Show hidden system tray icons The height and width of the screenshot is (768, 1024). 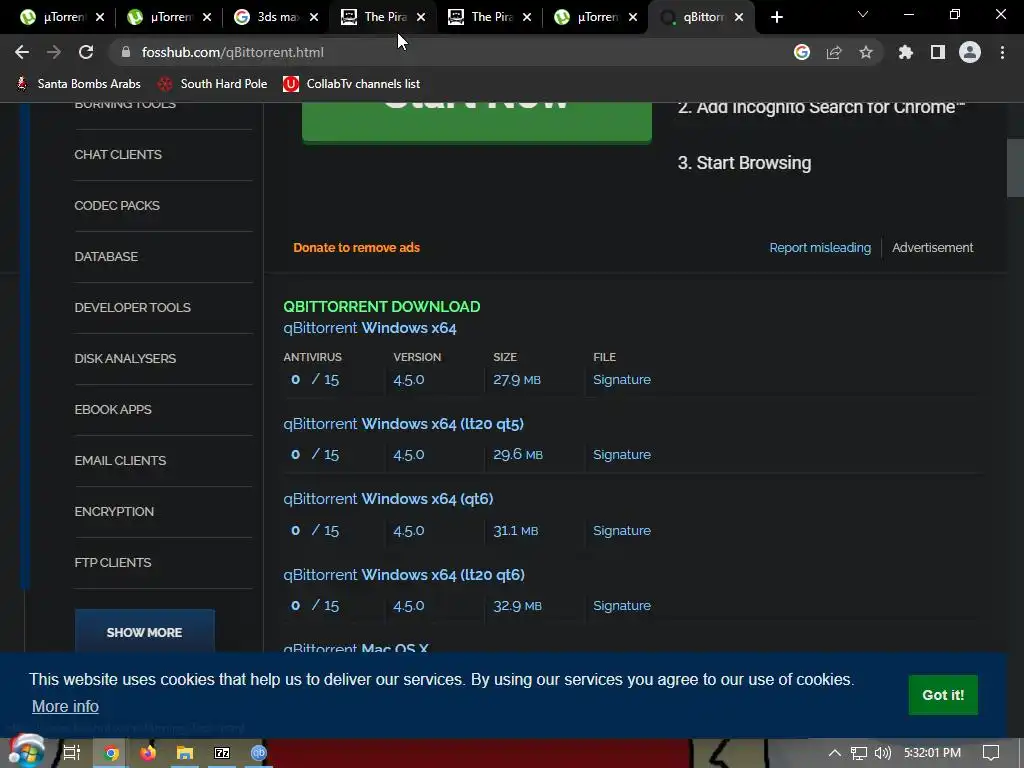click(835, 753)
